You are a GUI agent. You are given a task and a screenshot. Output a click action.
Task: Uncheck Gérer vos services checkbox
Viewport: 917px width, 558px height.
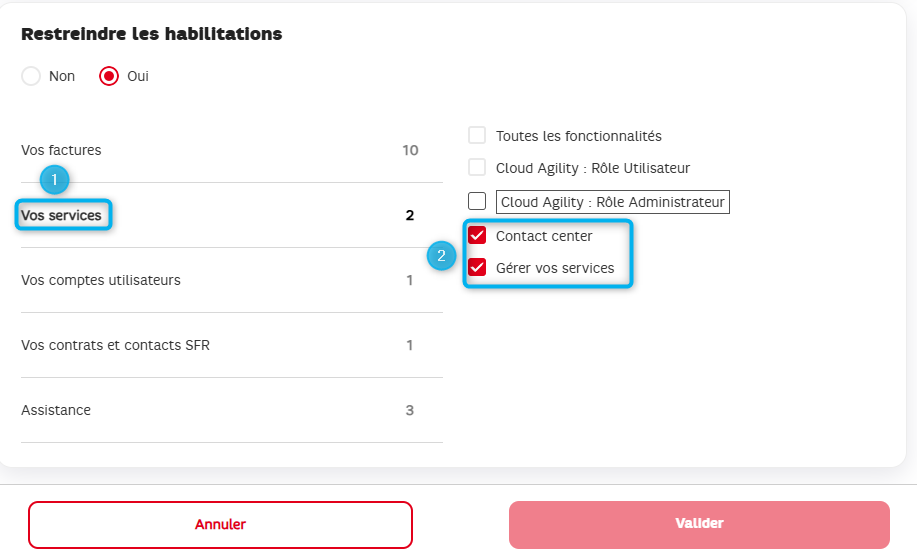(x=477, y=267)
